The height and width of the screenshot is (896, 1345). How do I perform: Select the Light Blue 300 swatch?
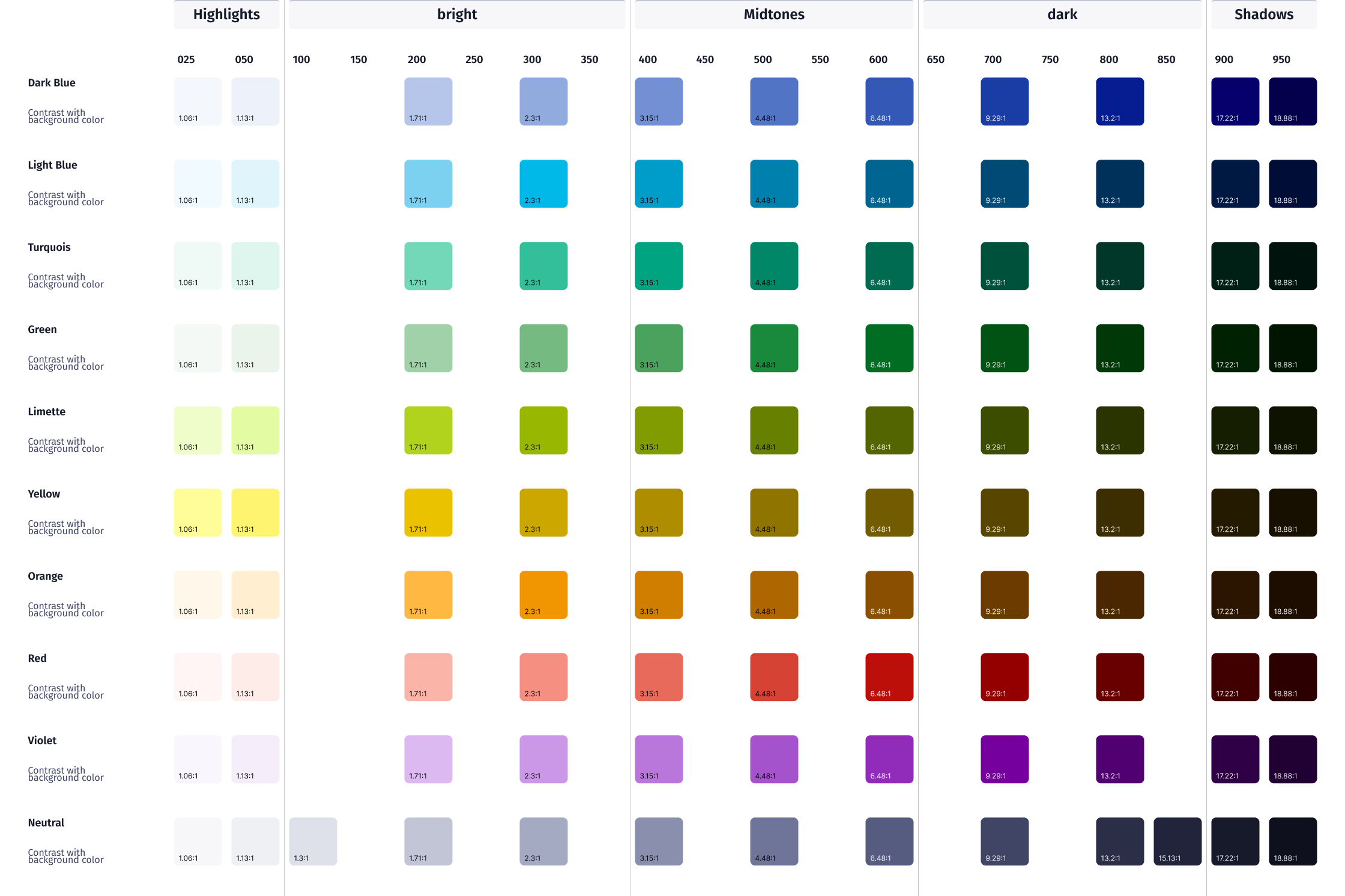[x=543, y=184]
